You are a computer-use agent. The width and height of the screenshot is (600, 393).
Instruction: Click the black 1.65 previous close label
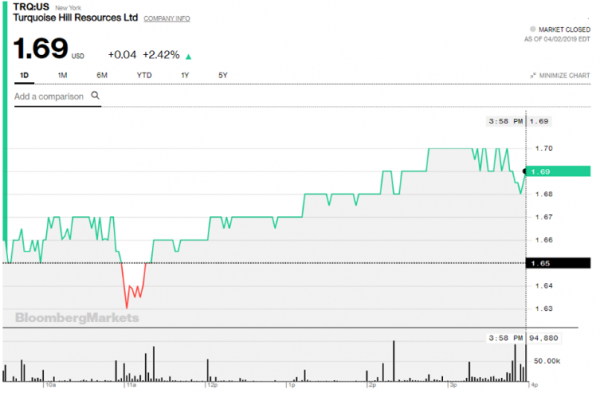tap(558, 263)
